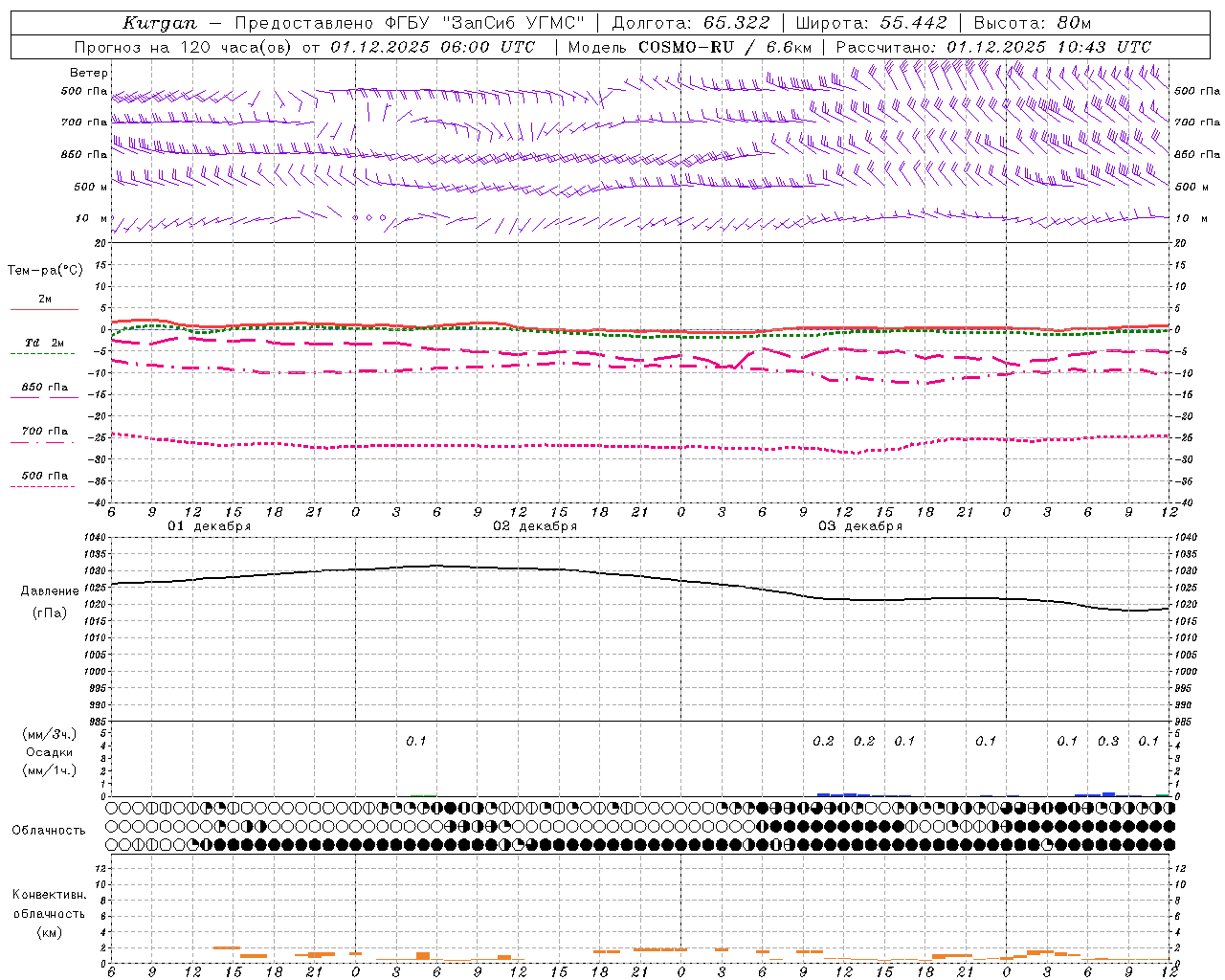Click the longitude value "Долгота: 65.322"
The width and height of the screenshot is (1225, 980).
pos(690,23)
